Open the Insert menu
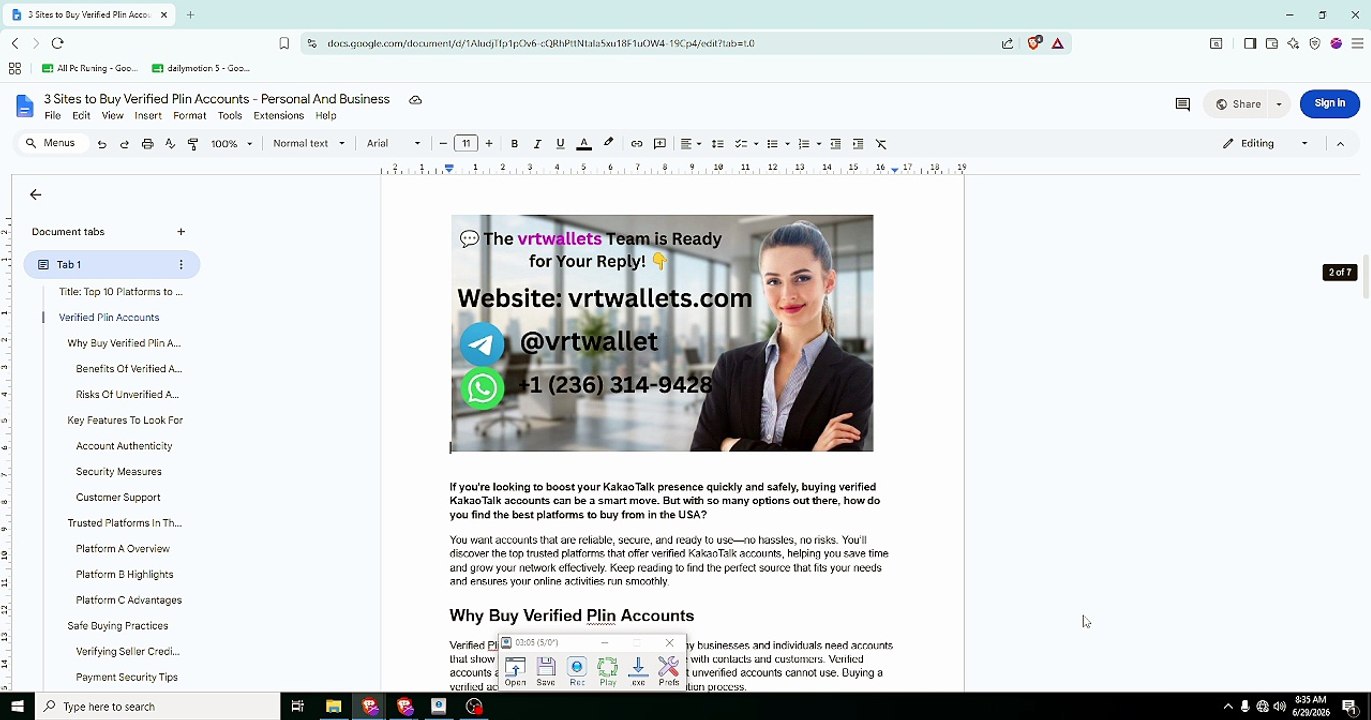 (148, 116)
